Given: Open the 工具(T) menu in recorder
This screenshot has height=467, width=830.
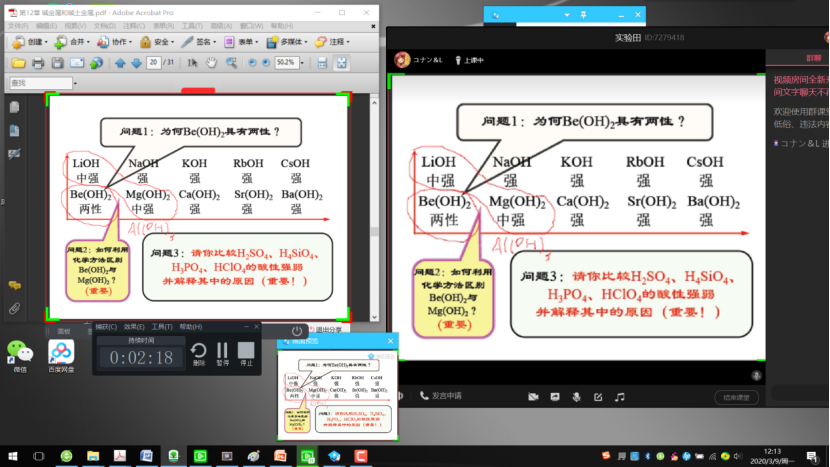Looking at the screenshot, I should point(162,327).
